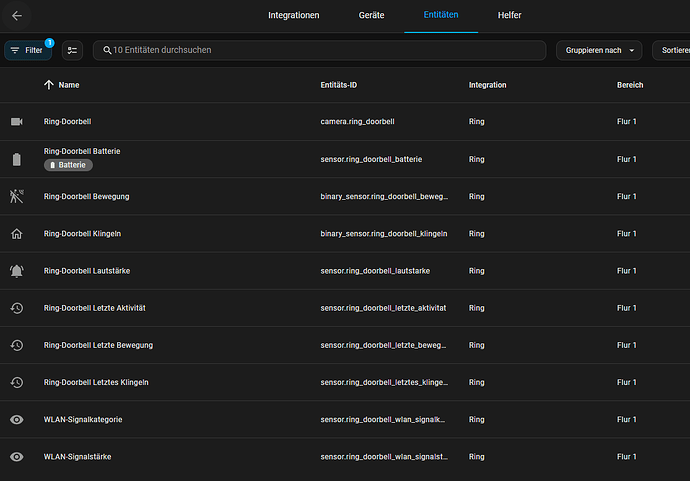
Task: Click the entity search field
Action: coord(320,50)
